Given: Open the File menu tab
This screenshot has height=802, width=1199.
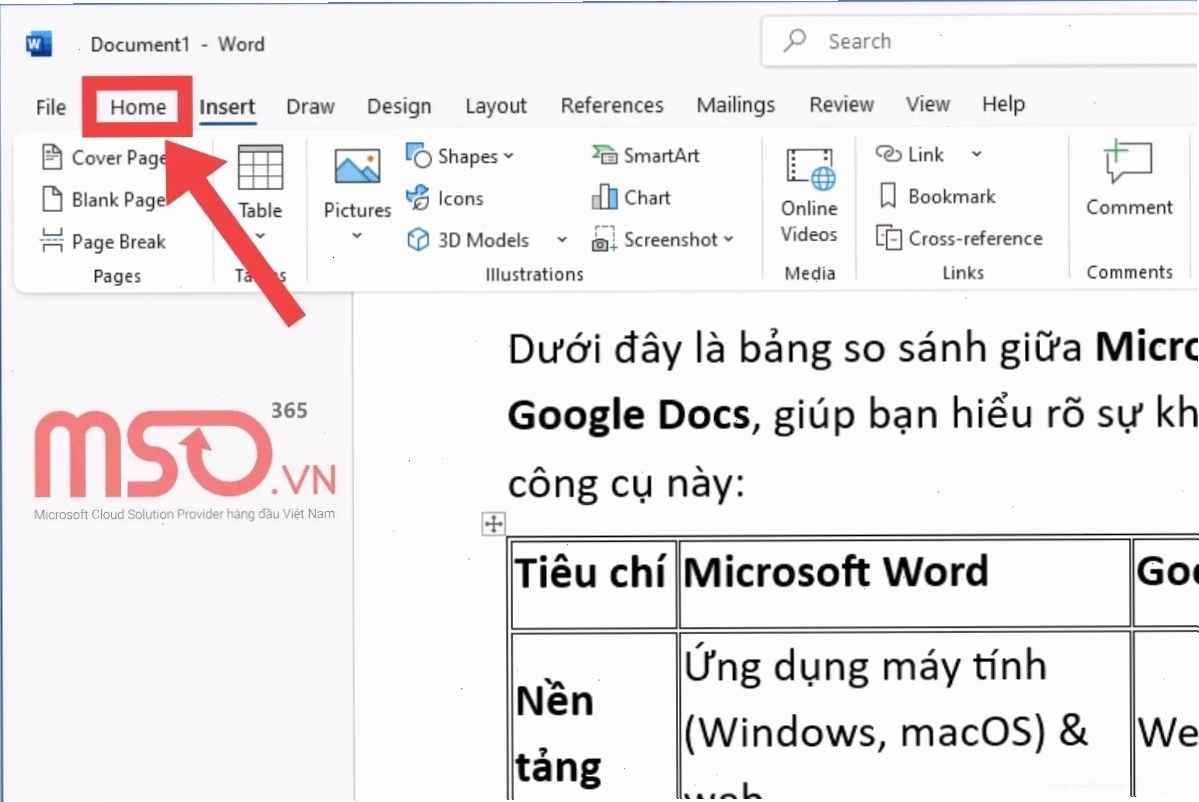Looking at the screenshot, I should (x=50, y=107).
